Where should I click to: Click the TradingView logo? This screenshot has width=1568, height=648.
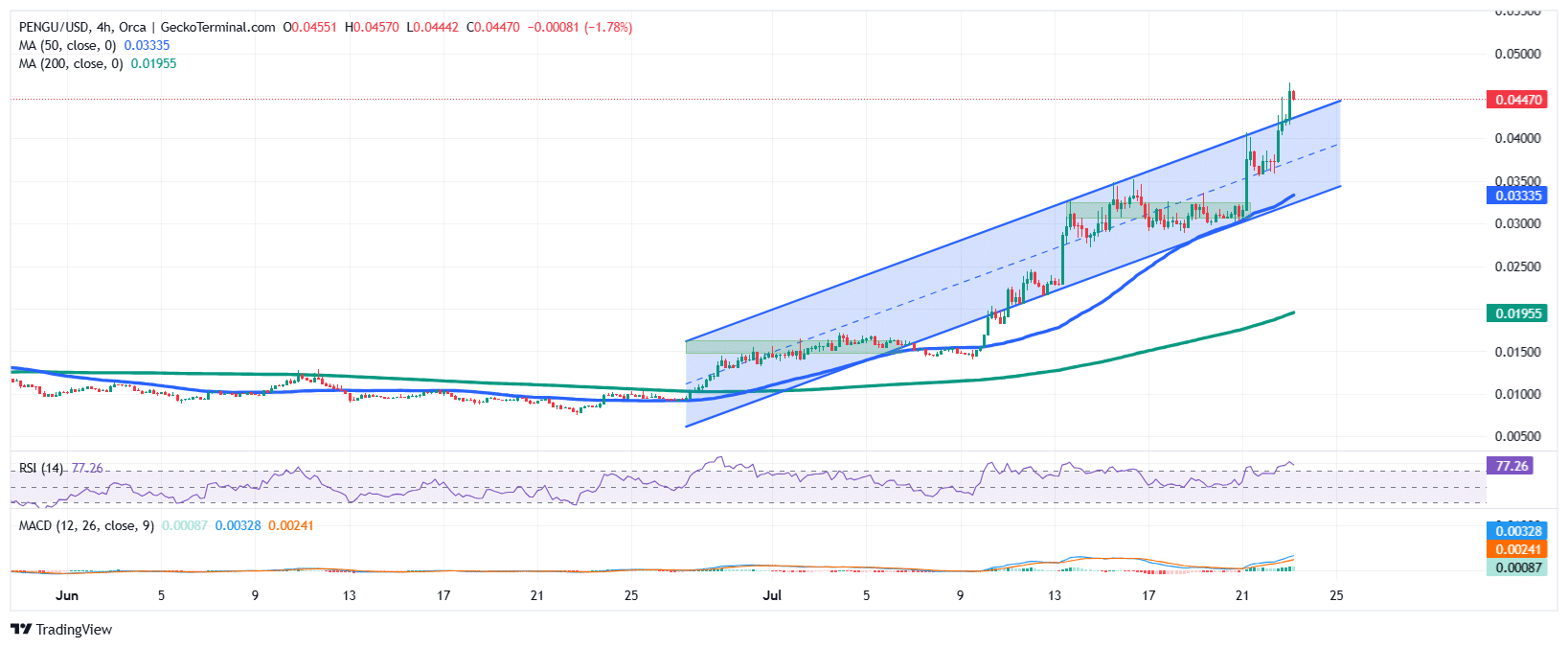(61, 630)
